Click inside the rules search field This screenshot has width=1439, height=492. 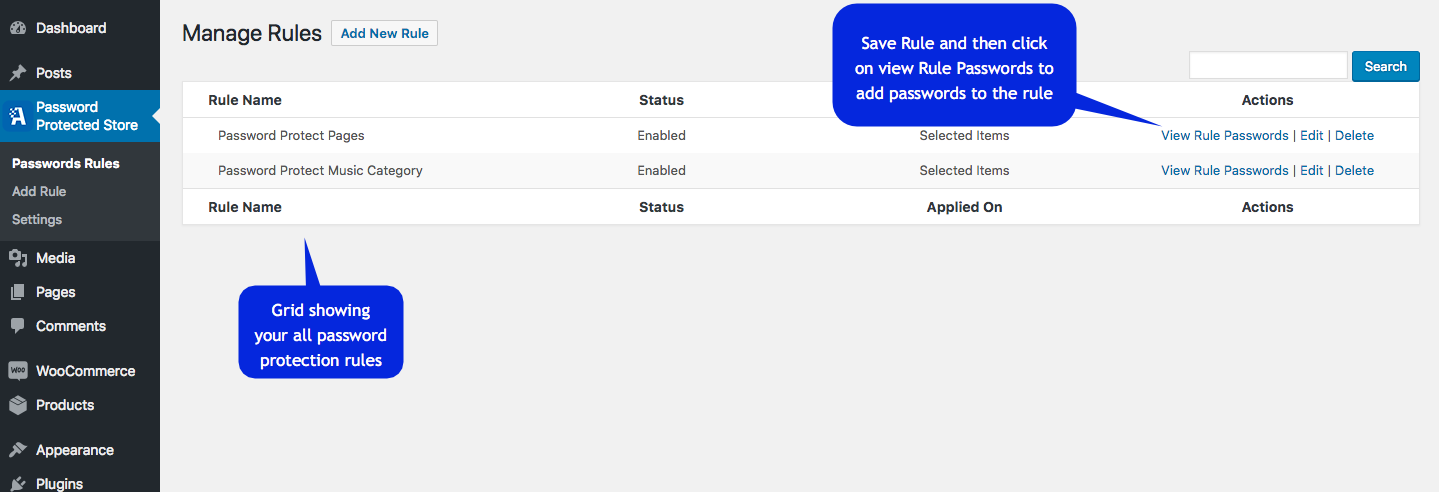[1268, 66]
